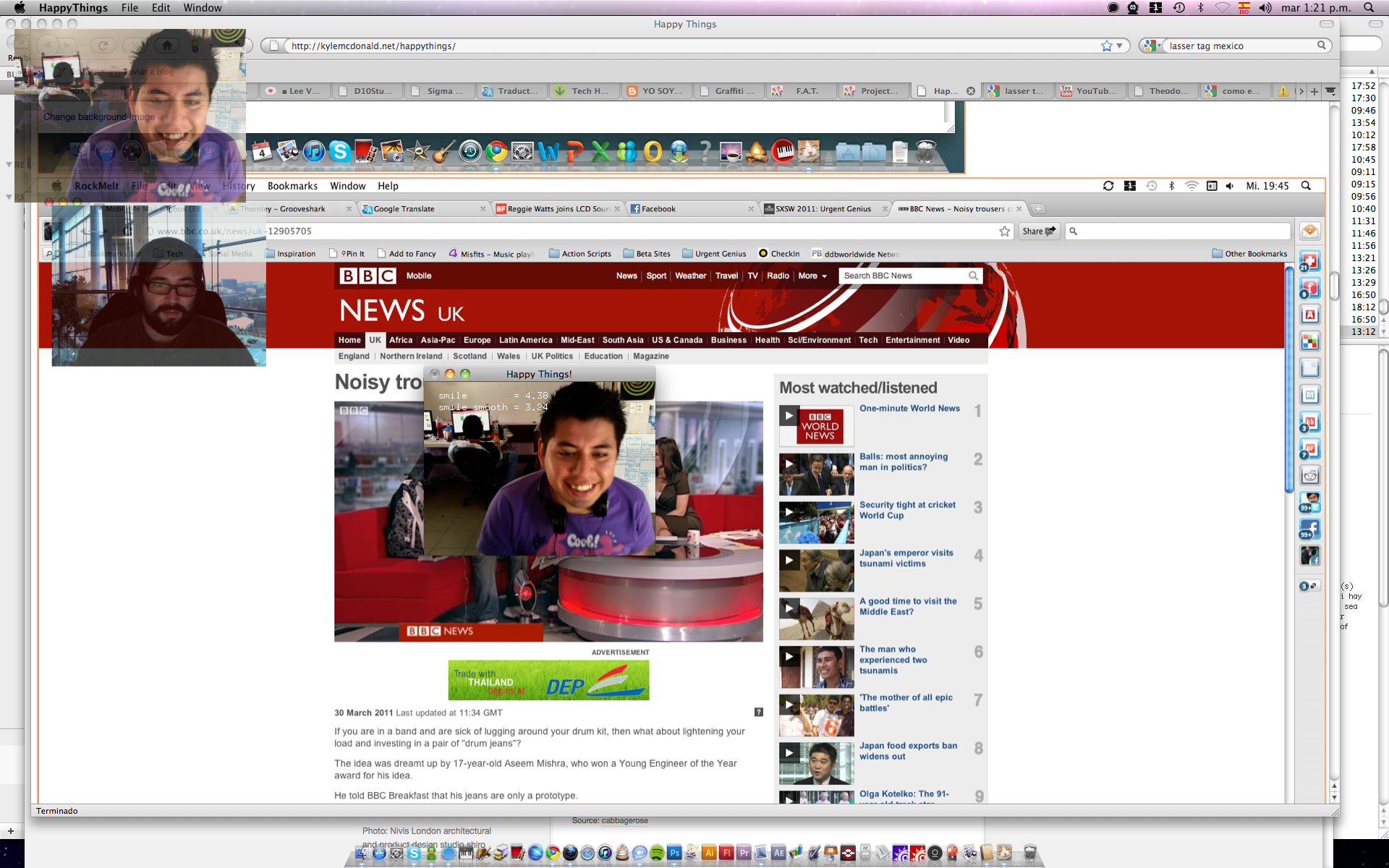Open the bookmark star dropdown arrow

1119,46
